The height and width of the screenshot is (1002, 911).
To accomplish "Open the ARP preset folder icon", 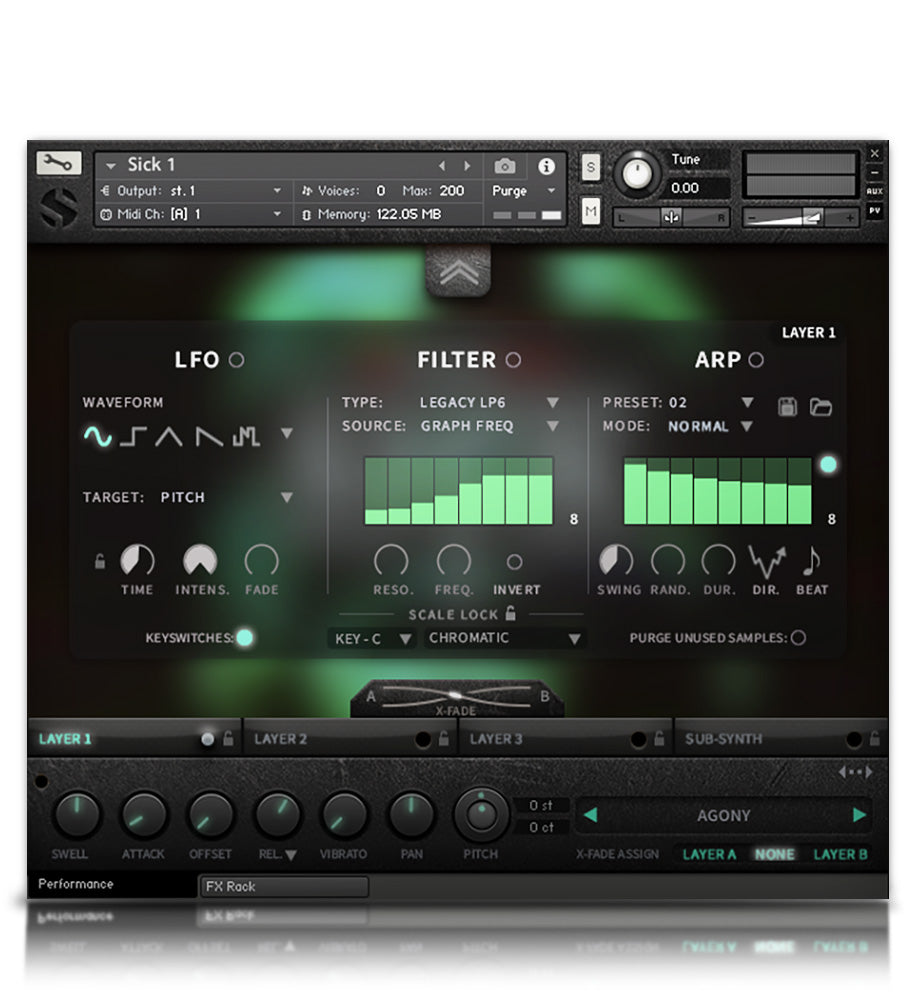I will tap(822, 408).
